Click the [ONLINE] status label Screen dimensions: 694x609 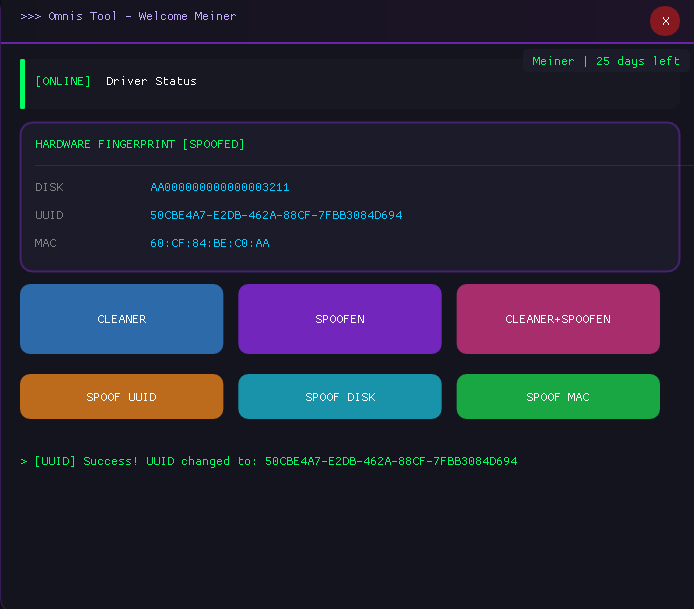[x=63, y=81]
